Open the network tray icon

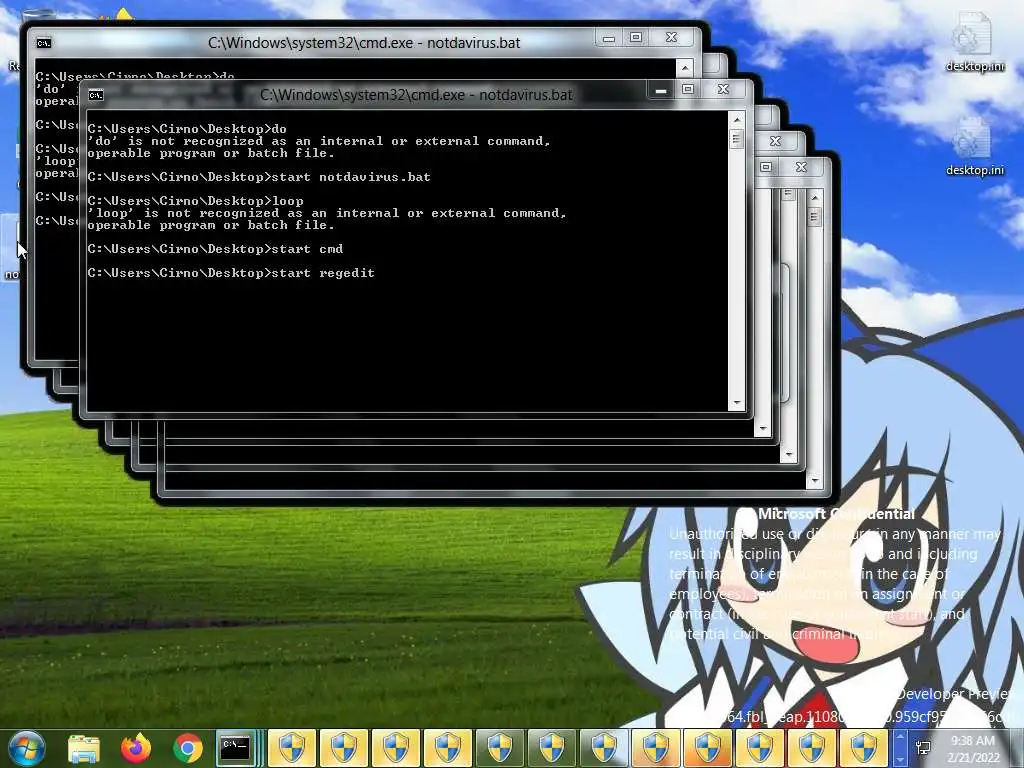[x=923, y=748]
